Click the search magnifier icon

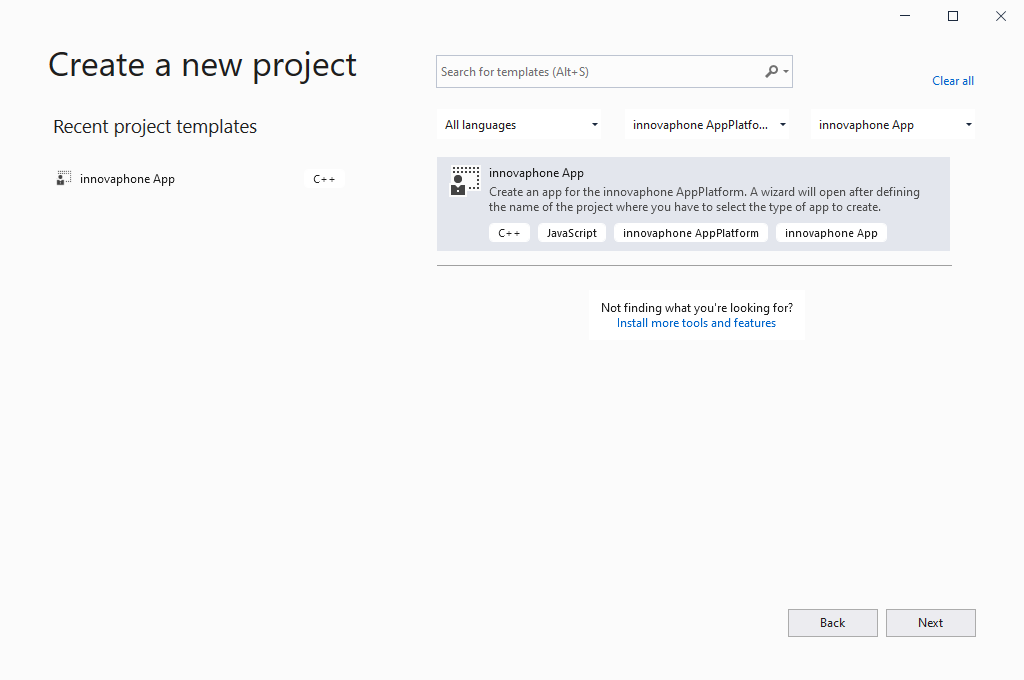771,72
